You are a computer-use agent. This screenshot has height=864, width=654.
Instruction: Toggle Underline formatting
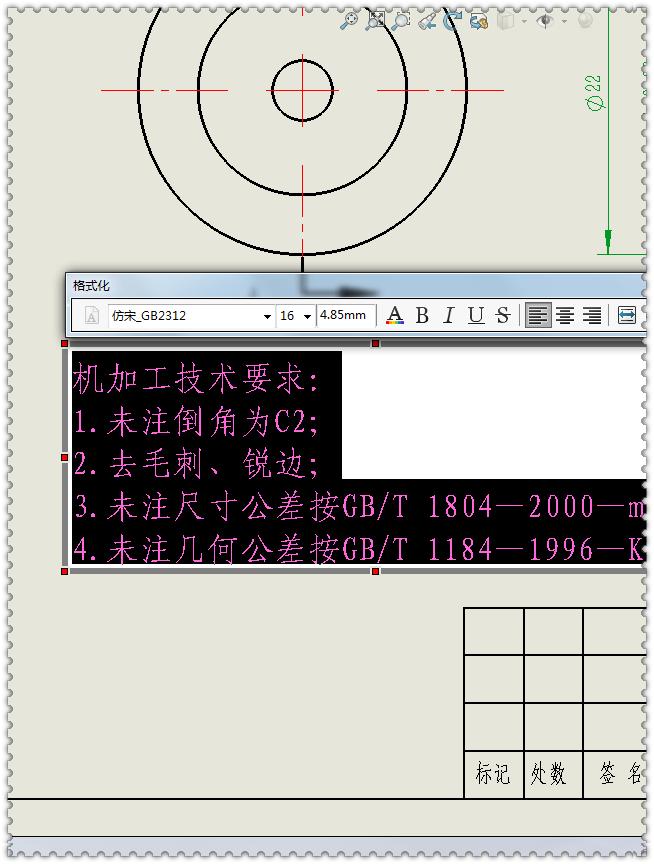[475, 316]
